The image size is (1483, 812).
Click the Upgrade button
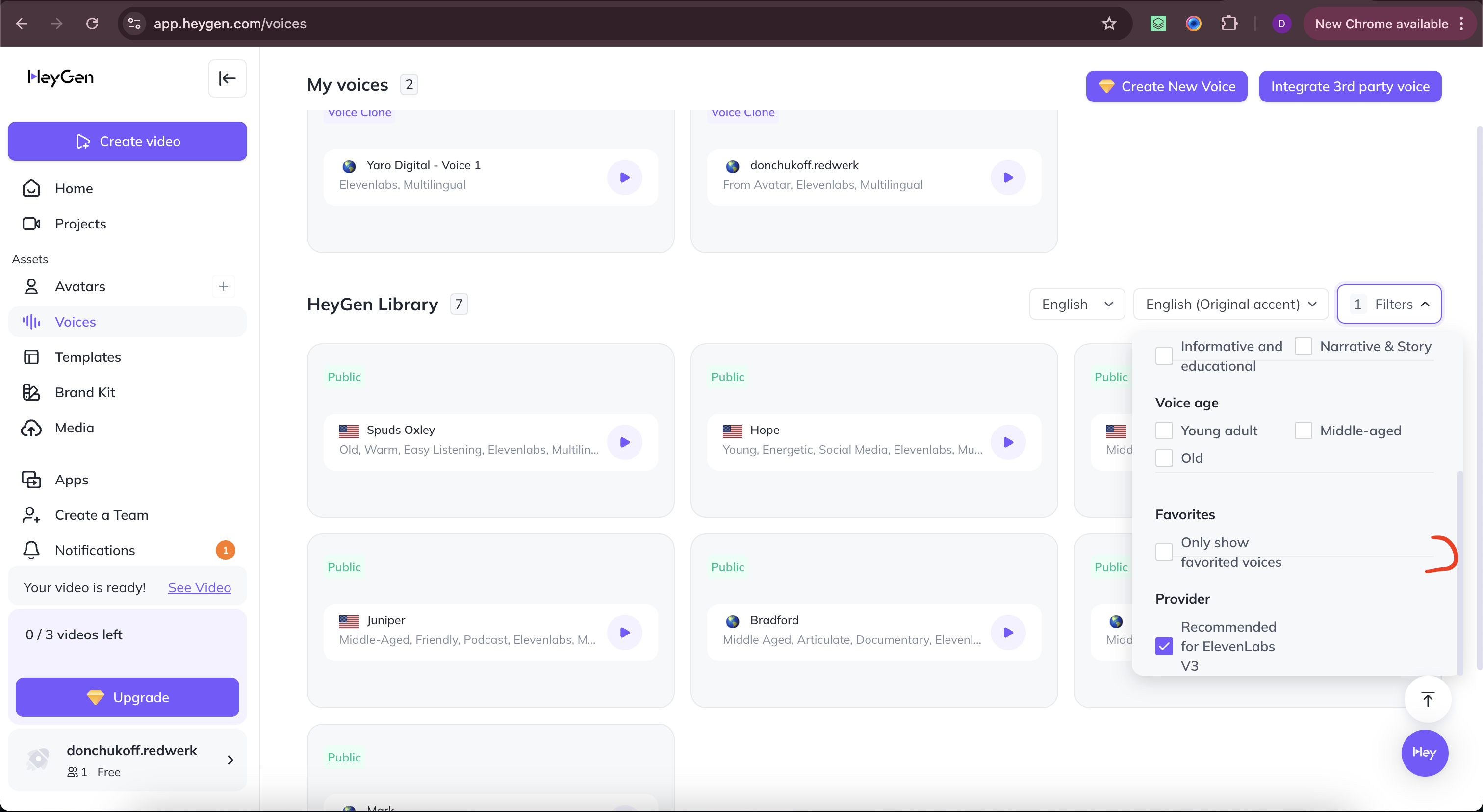point(127,697)
